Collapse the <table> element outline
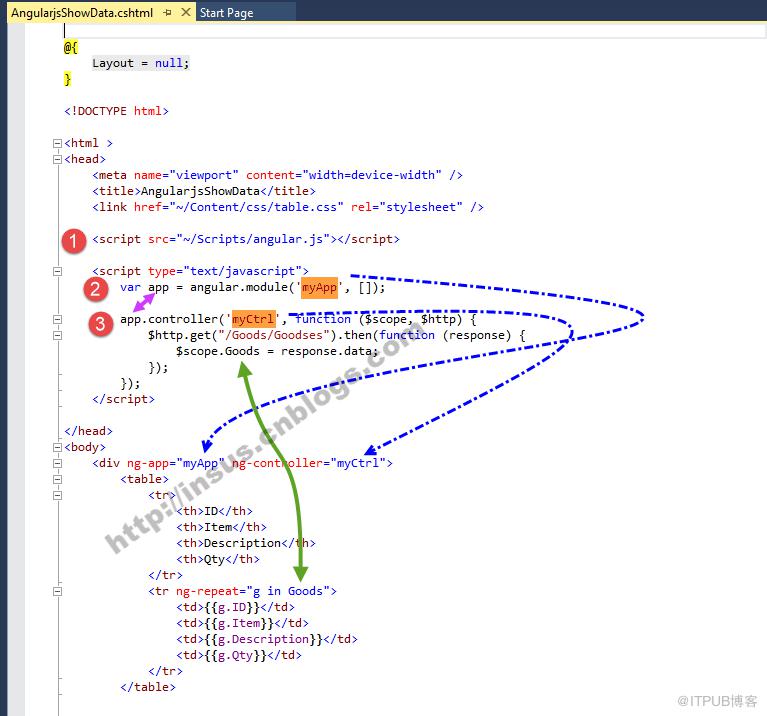Screen dimensions: 767x716 click(57, 479)
